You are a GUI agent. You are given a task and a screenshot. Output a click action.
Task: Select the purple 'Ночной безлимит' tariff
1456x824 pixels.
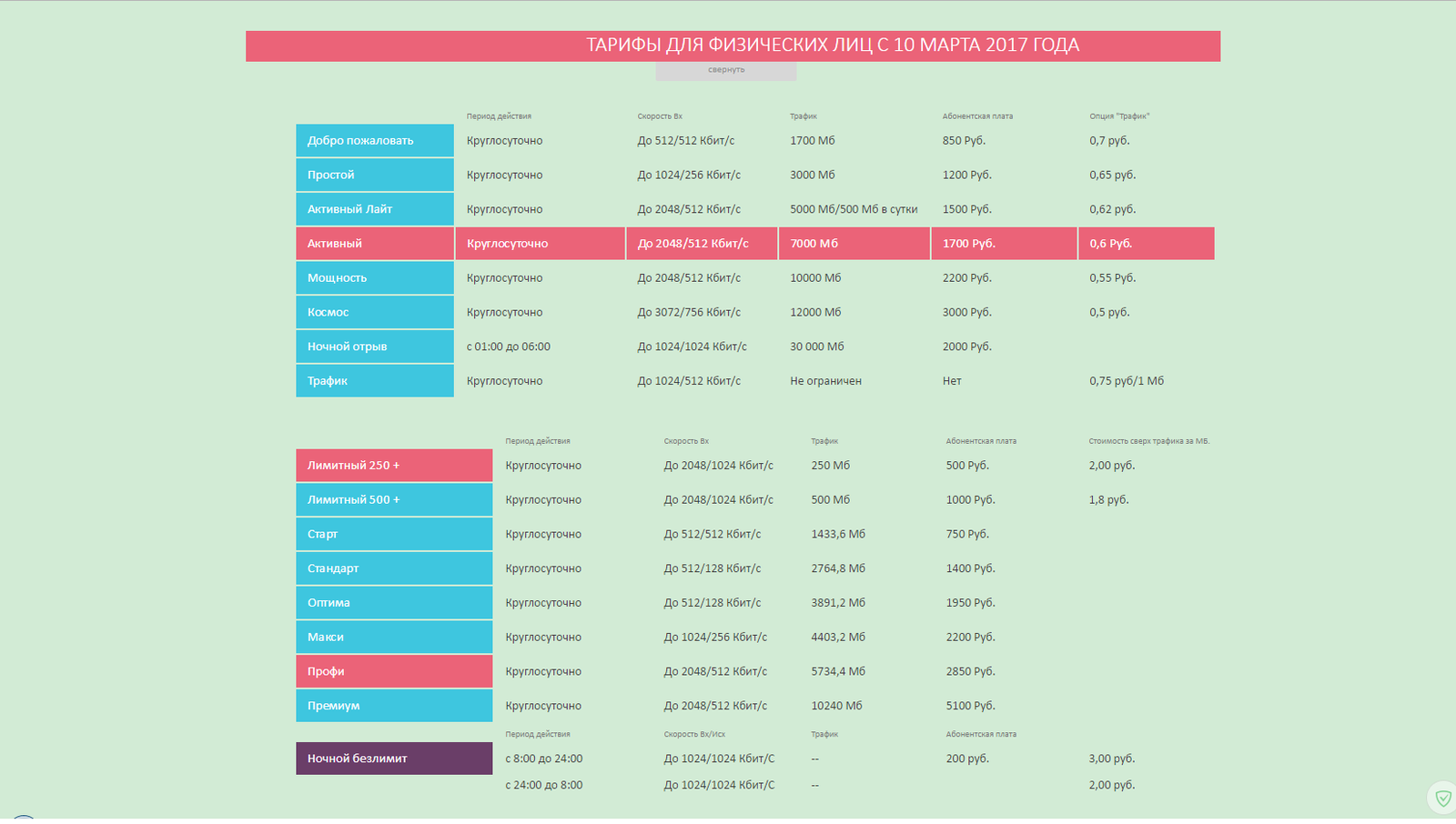point(394,759)
